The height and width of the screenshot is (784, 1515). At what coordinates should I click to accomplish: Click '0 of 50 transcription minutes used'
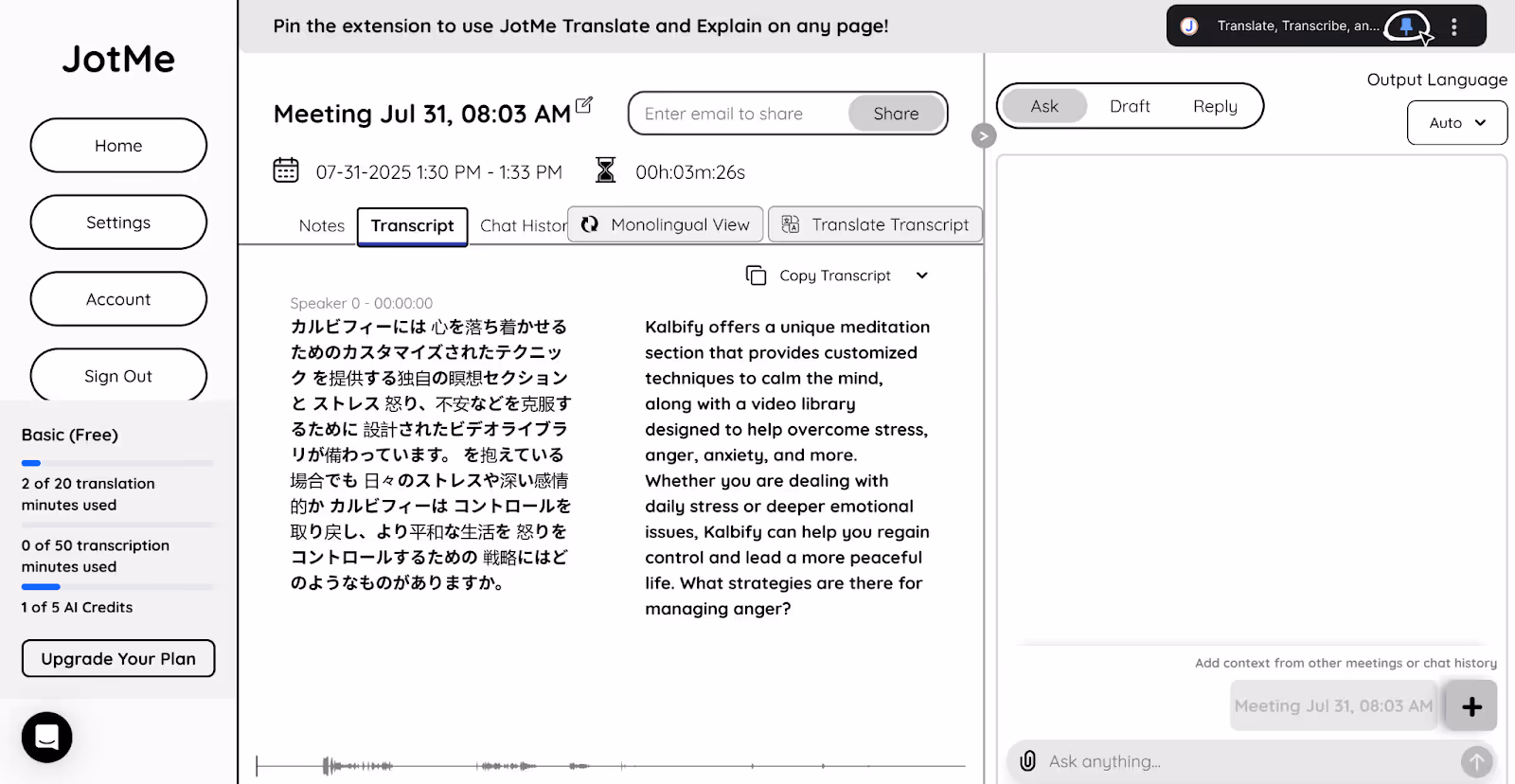pos(96,556)
